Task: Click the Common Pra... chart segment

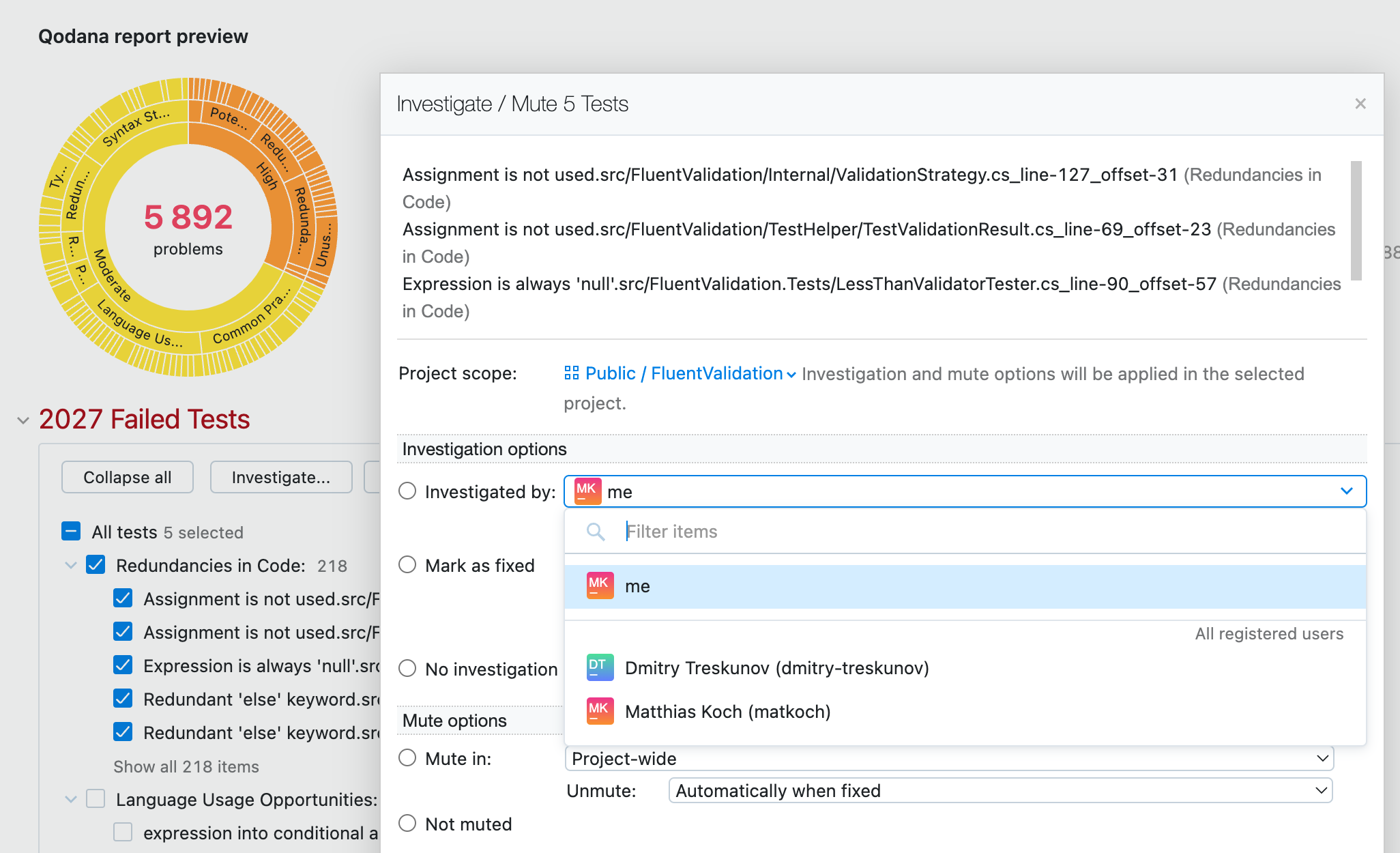Action: click(251, 317)
